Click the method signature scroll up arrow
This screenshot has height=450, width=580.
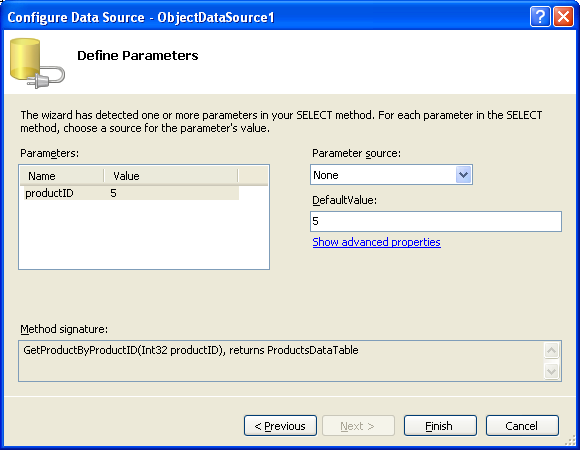[551, 351]
